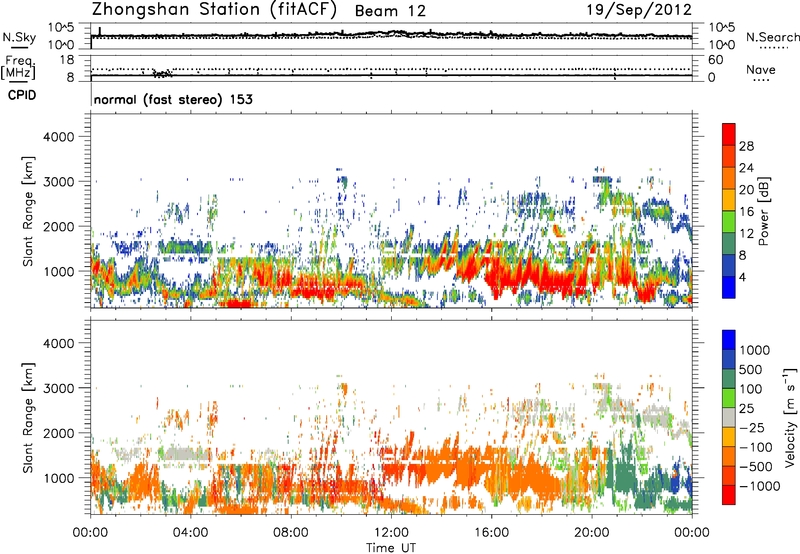Image resolution: width=800 pixels, height=554 pixels.
Task: Click '4' on the power scale
Action: tap(742, 277)
